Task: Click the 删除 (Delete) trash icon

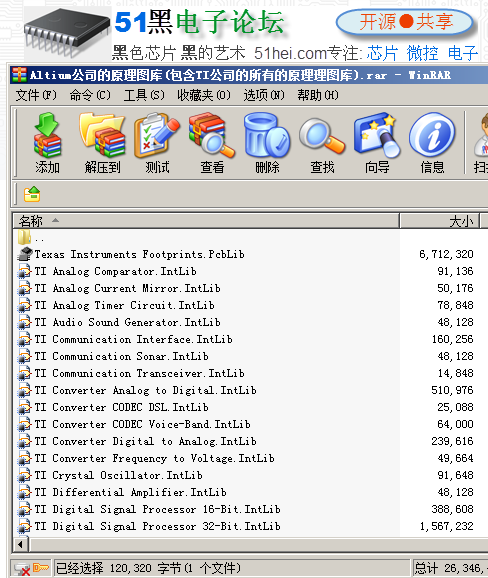Action: 267,143
